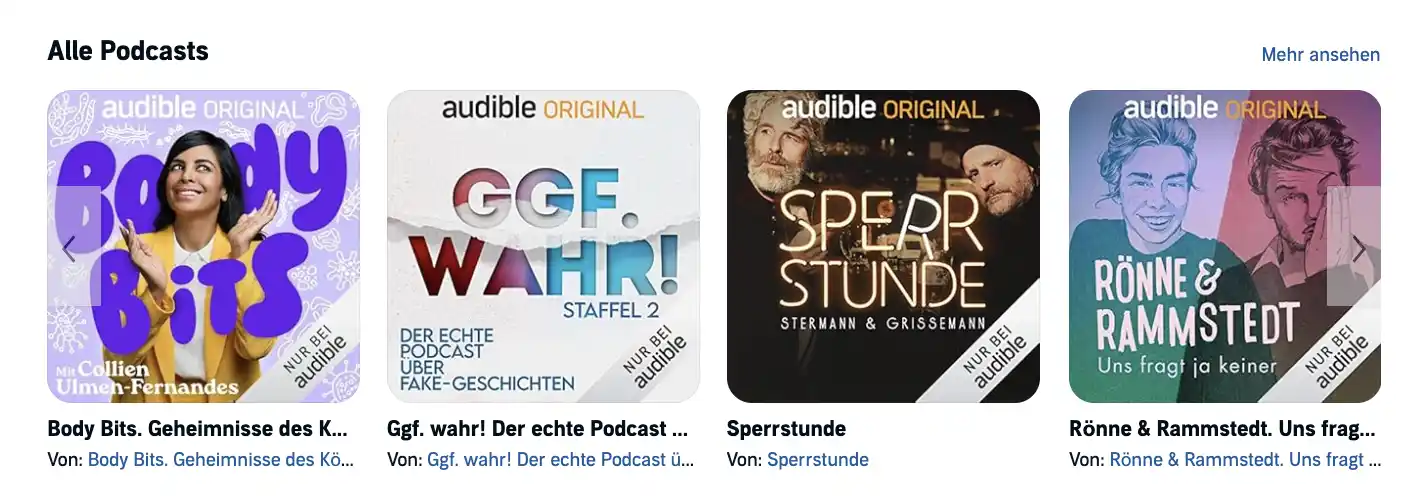
Task: Open the blue Sperrstunde author link
Action: point(818,460)
